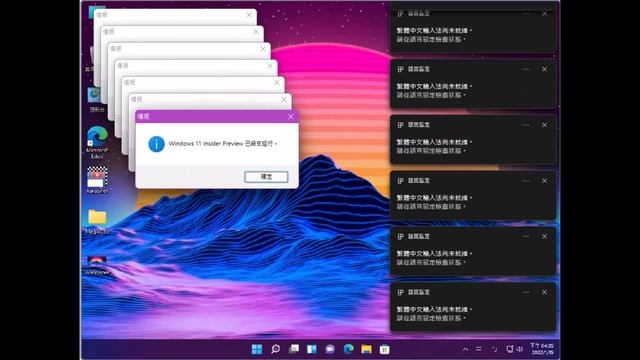Viewport: 640px width, 360px height.
Task: Open taskbar Search
Action: [x=276, y=349]
